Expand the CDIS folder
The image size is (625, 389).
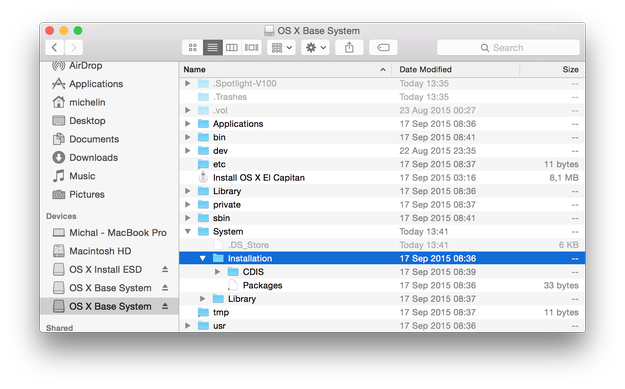point(217,272)
